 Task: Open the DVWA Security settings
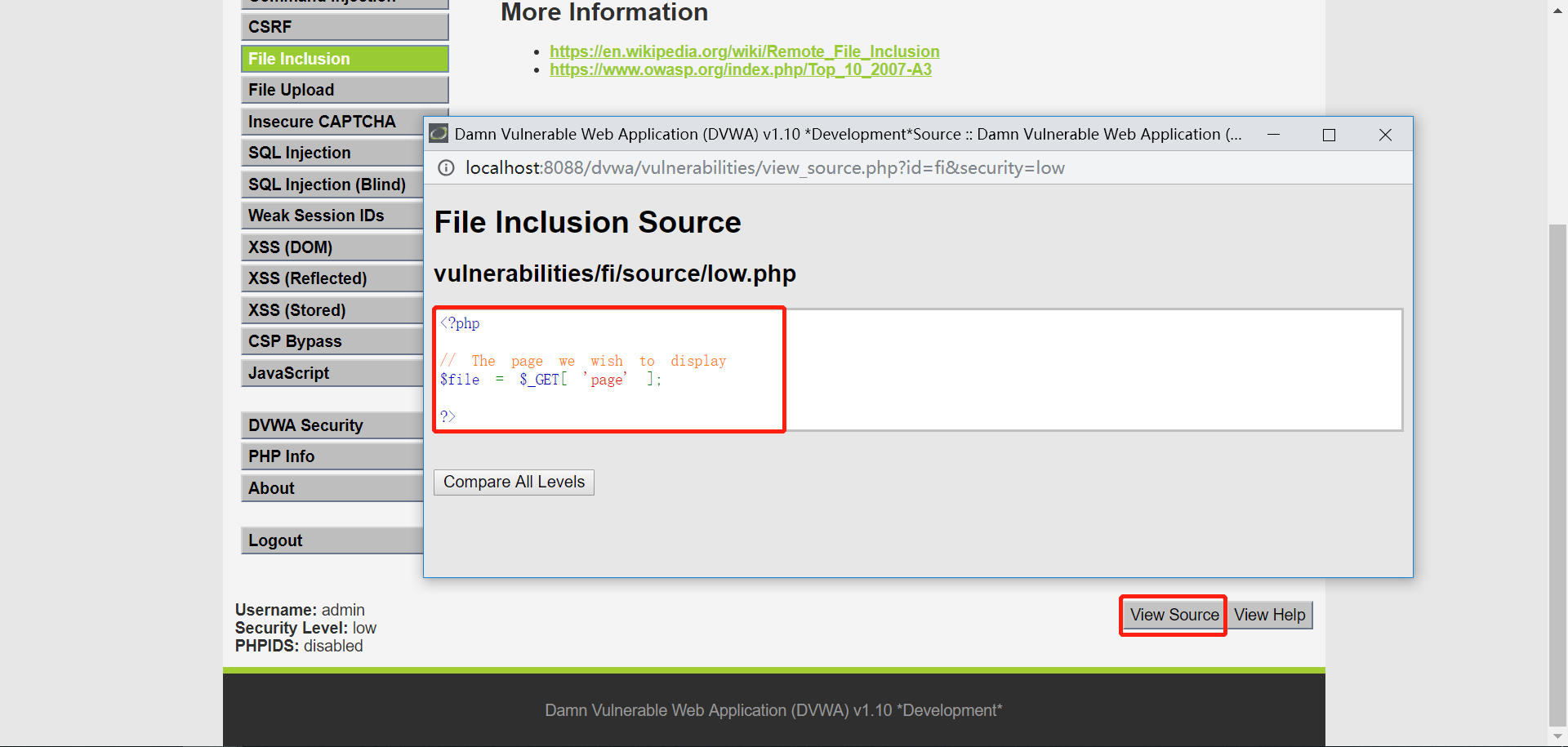(332, 425)
